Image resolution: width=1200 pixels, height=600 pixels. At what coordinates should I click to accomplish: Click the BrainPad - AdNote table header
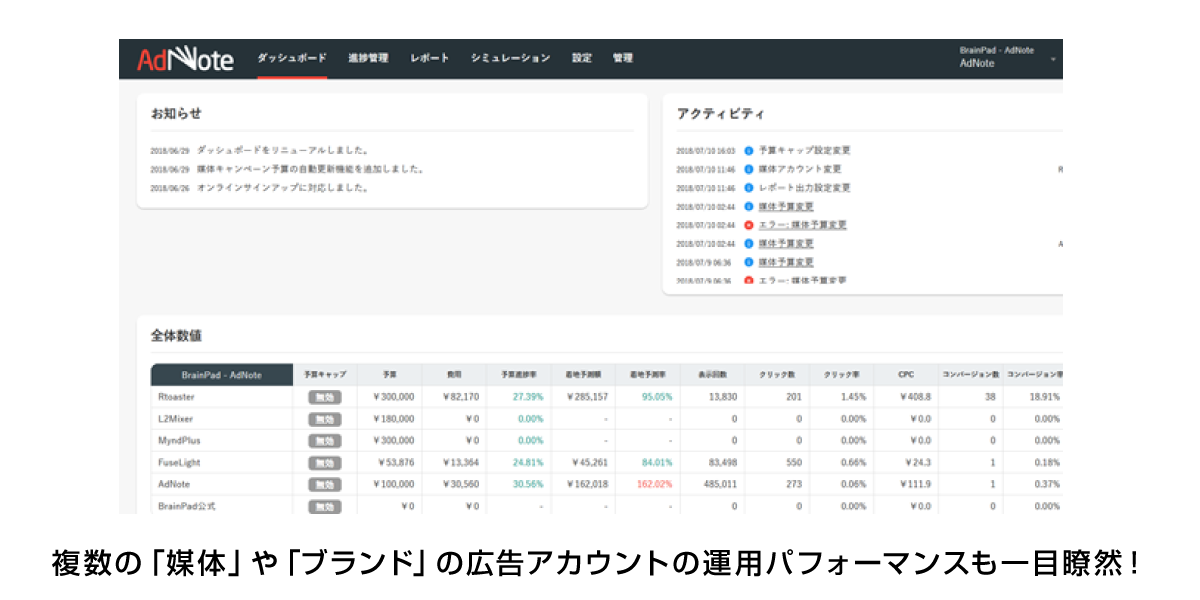pos(222,375)
